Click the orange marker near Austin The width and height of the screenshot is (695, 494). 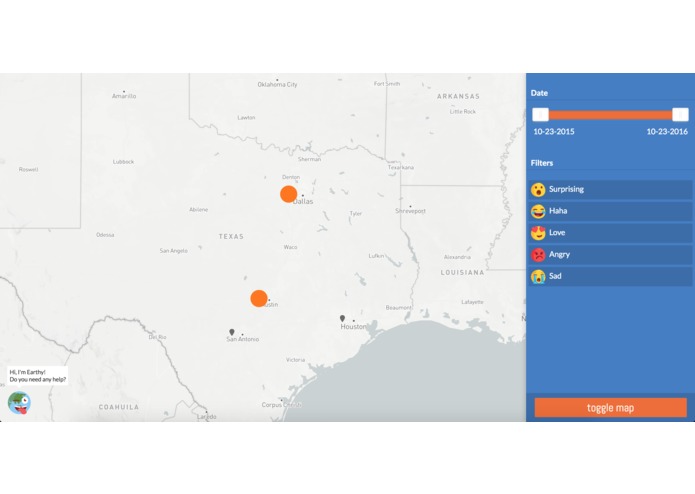(259, 299)
